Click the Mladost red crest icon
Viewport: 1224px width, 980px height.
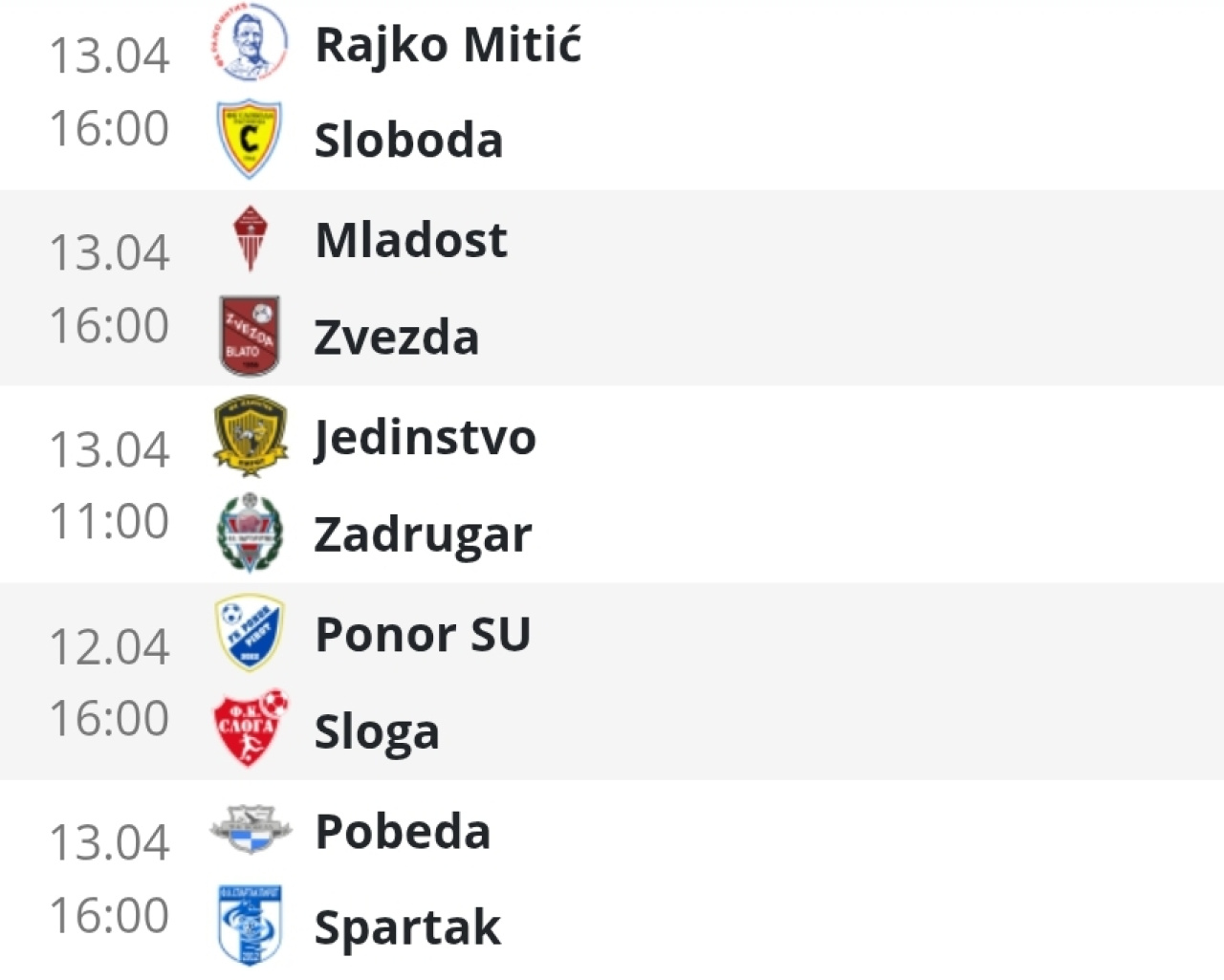251,239
